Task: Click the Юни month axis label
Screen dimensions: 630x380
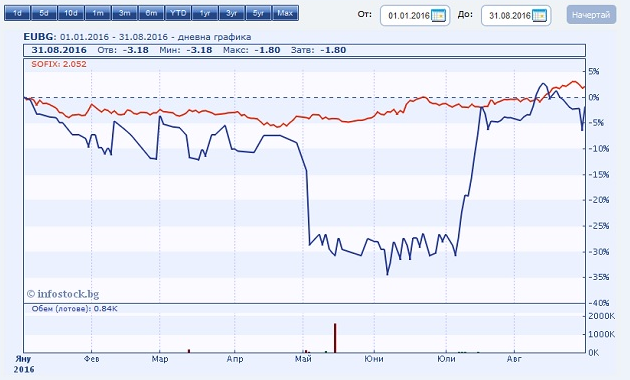Action: [374, 359]
